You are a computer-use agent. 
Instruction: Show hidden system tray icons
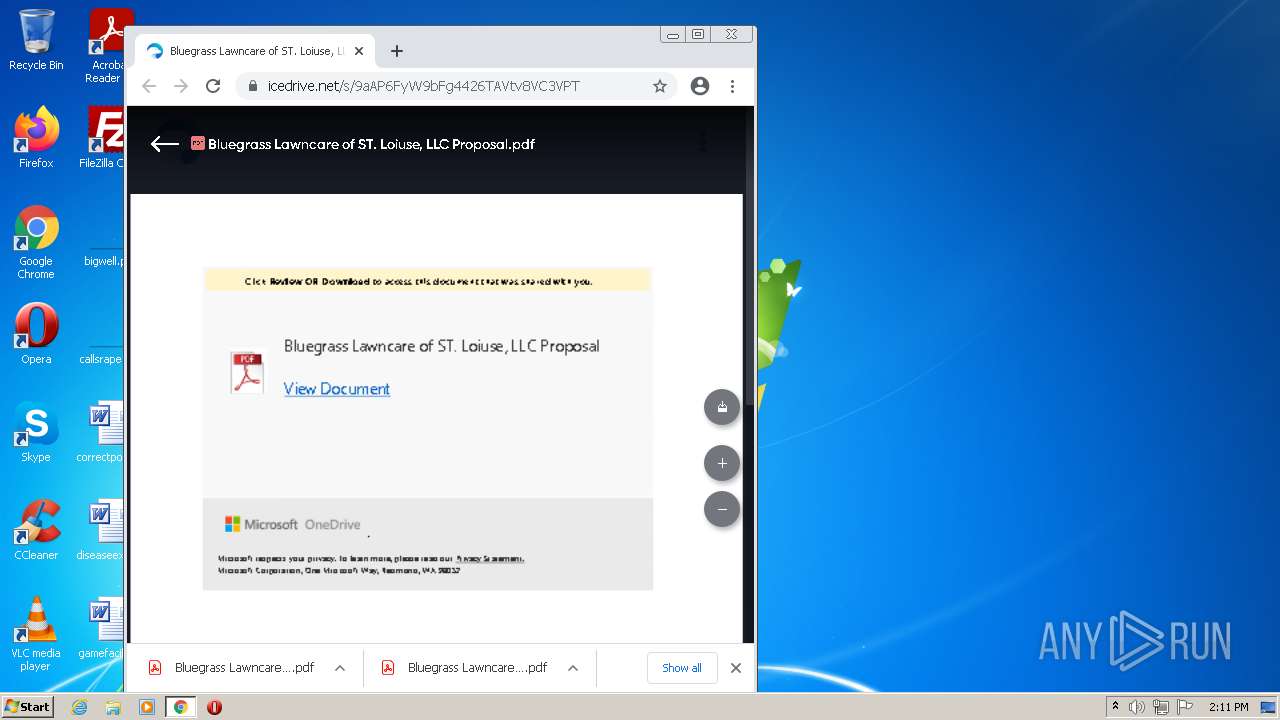[1115, 707]
